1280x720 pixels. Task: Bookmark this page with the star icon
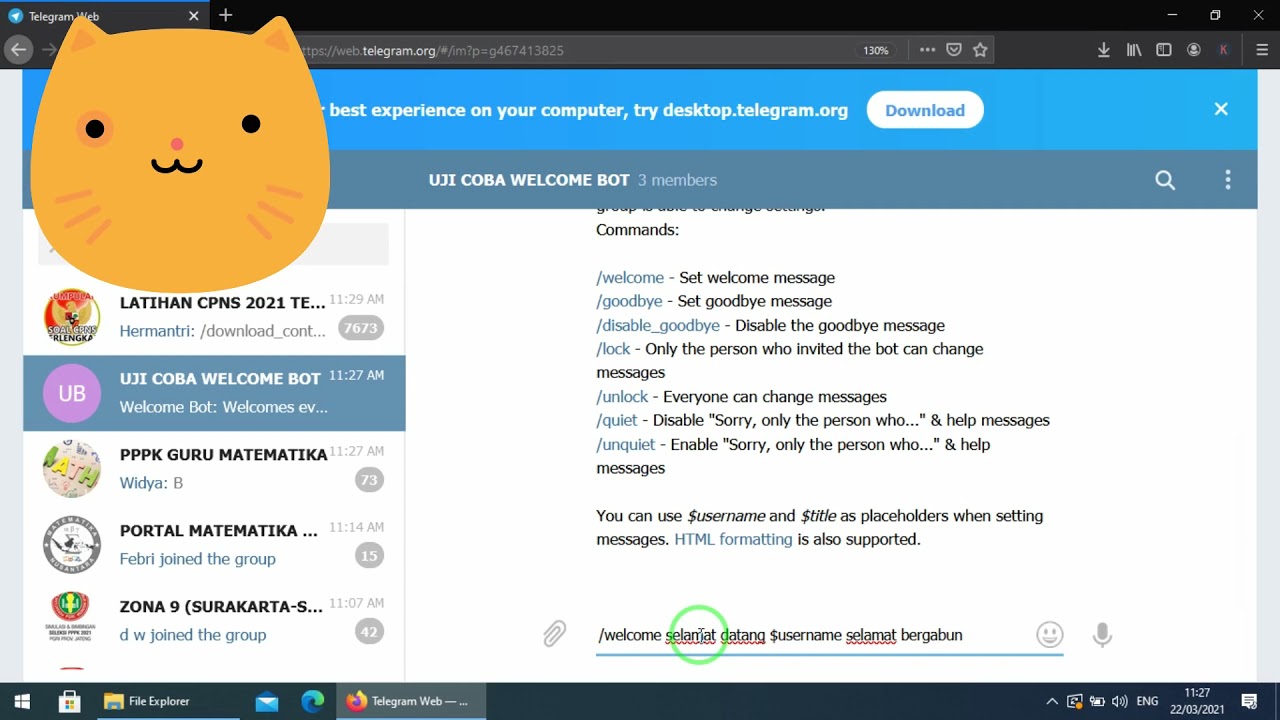[980, 50]
